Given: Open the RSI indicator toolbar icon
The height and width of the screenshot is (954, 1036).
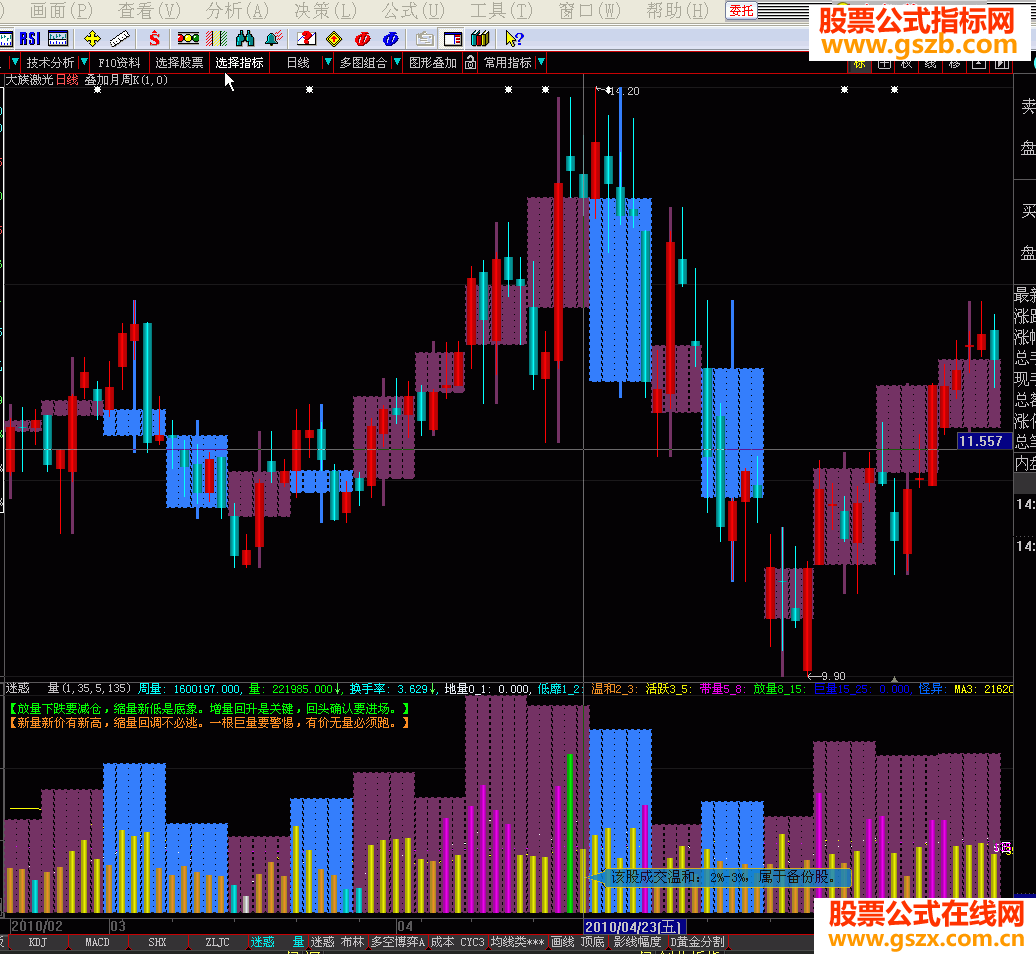Looking at the screenshot, I should point(30,39).
